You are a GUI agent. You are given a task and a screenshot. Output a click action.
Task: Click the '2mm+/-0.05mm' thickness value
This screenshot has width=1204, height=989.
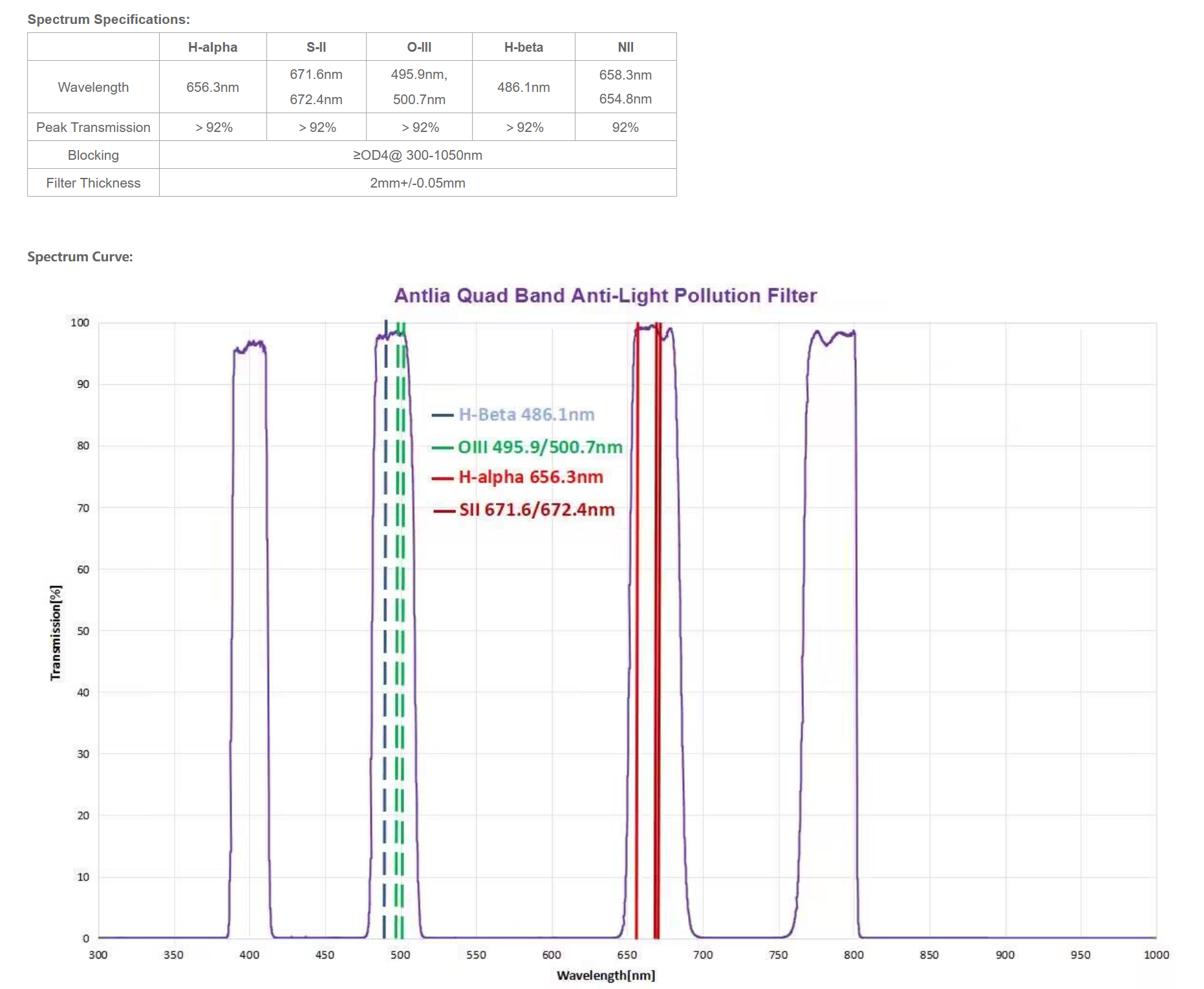(418, 183)
